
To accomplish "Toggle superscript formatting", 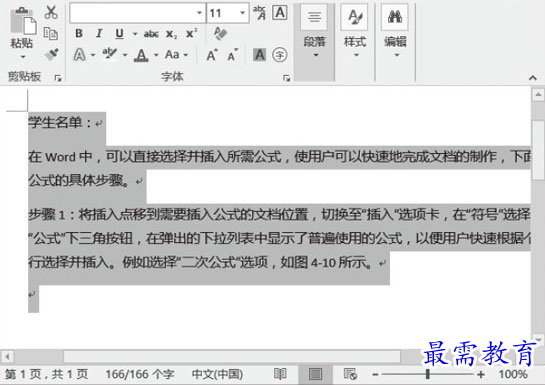I will pyautogui.click(x=192, y=33).
